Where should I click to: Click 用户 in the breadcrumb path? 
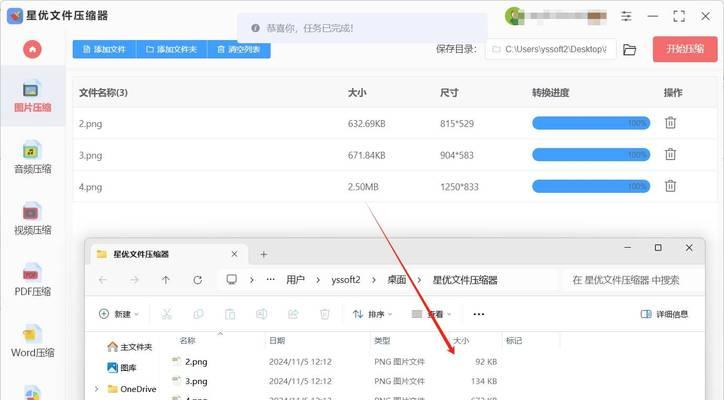295,280
